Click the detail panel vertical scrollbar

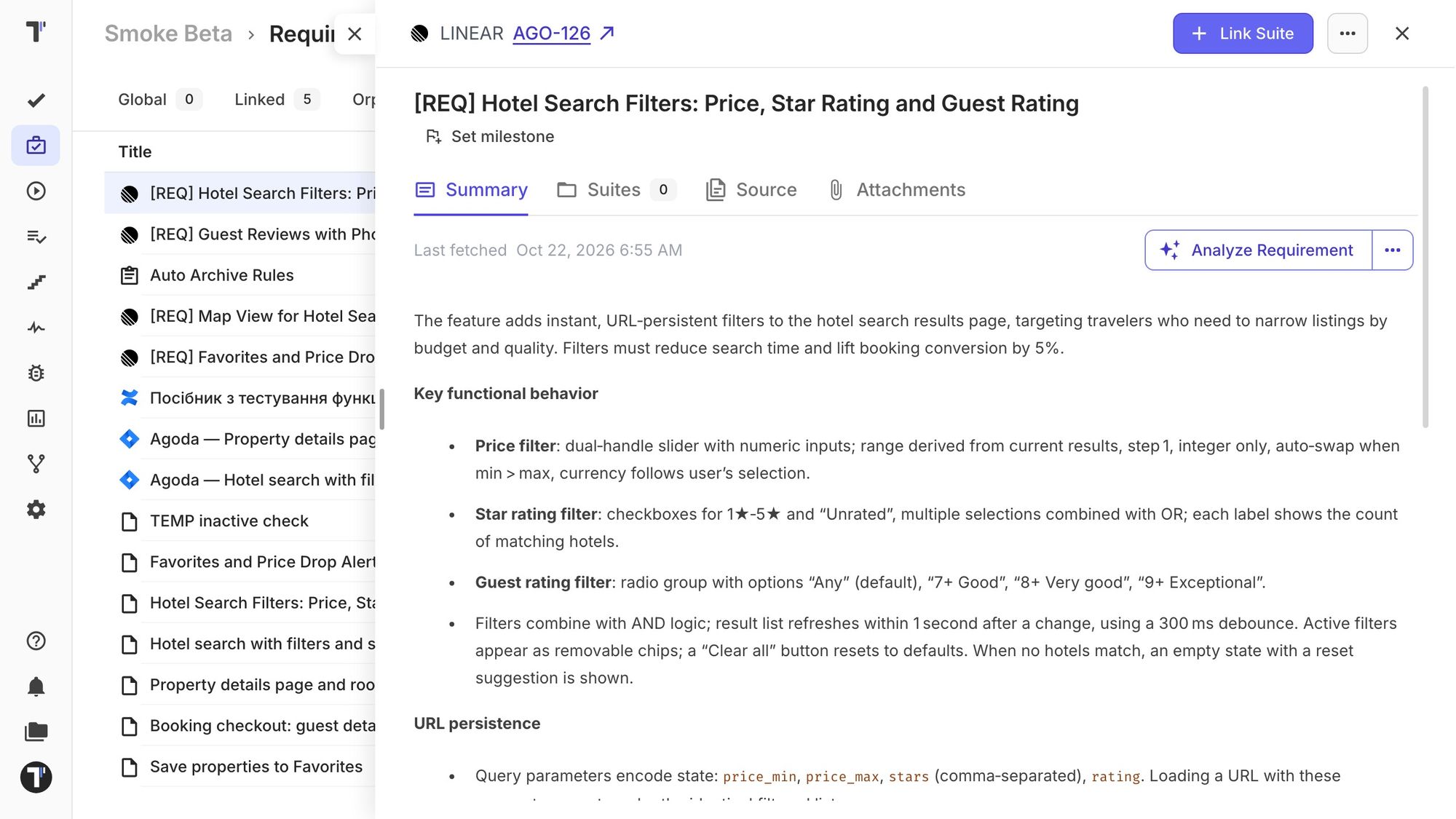[x=1425, y=257]
